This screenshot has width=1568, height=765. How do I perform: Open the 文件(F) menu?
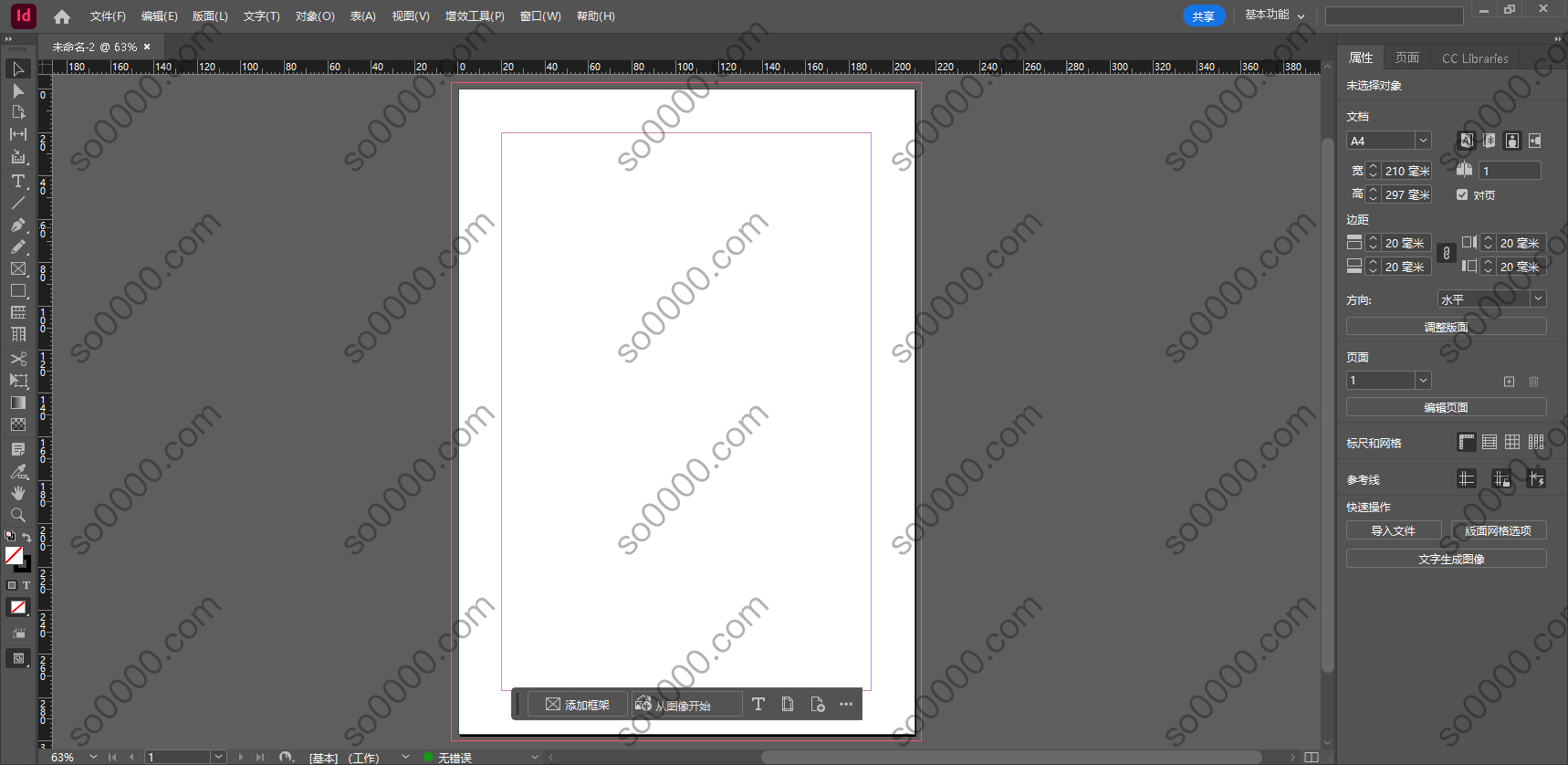click(108, 16)
